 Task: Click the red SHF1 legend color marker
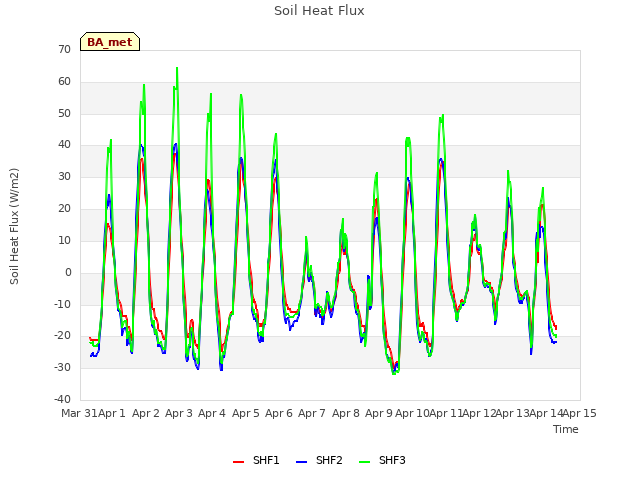[238, 462]
